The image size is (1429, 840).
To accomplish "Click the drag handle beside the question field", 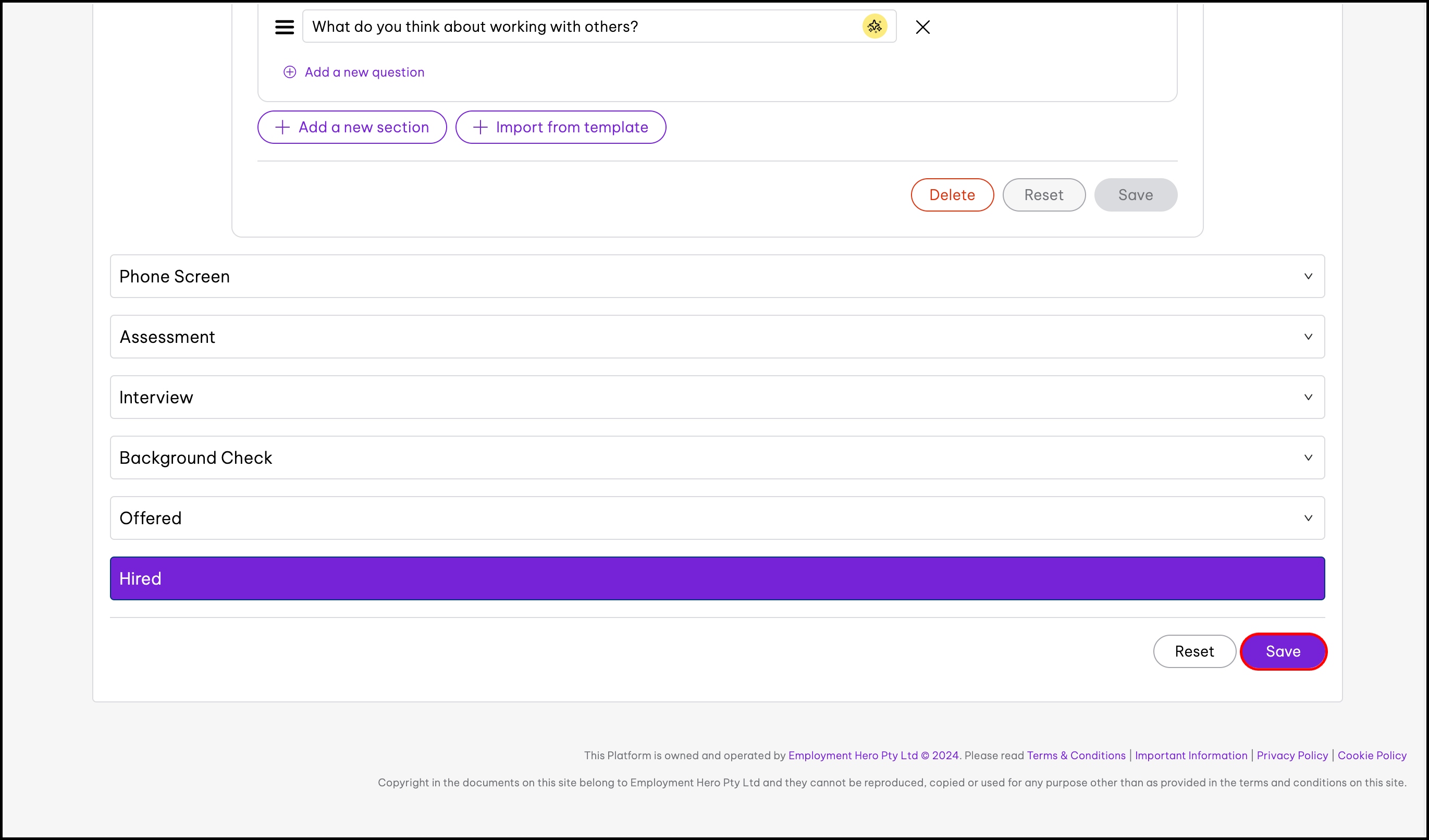I will tap(284, 27).
